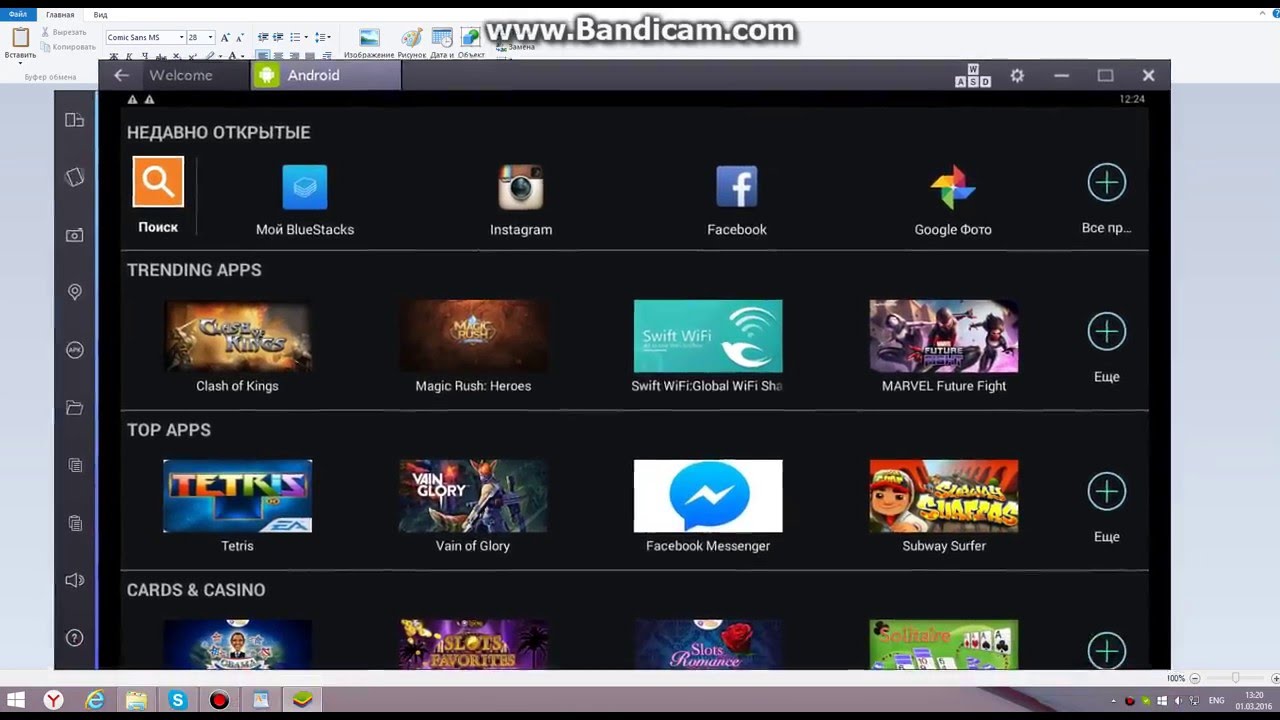Go back with the BlueStacks arrow
This screenshot has height=720, width=1280.
[x=121, y=75]
